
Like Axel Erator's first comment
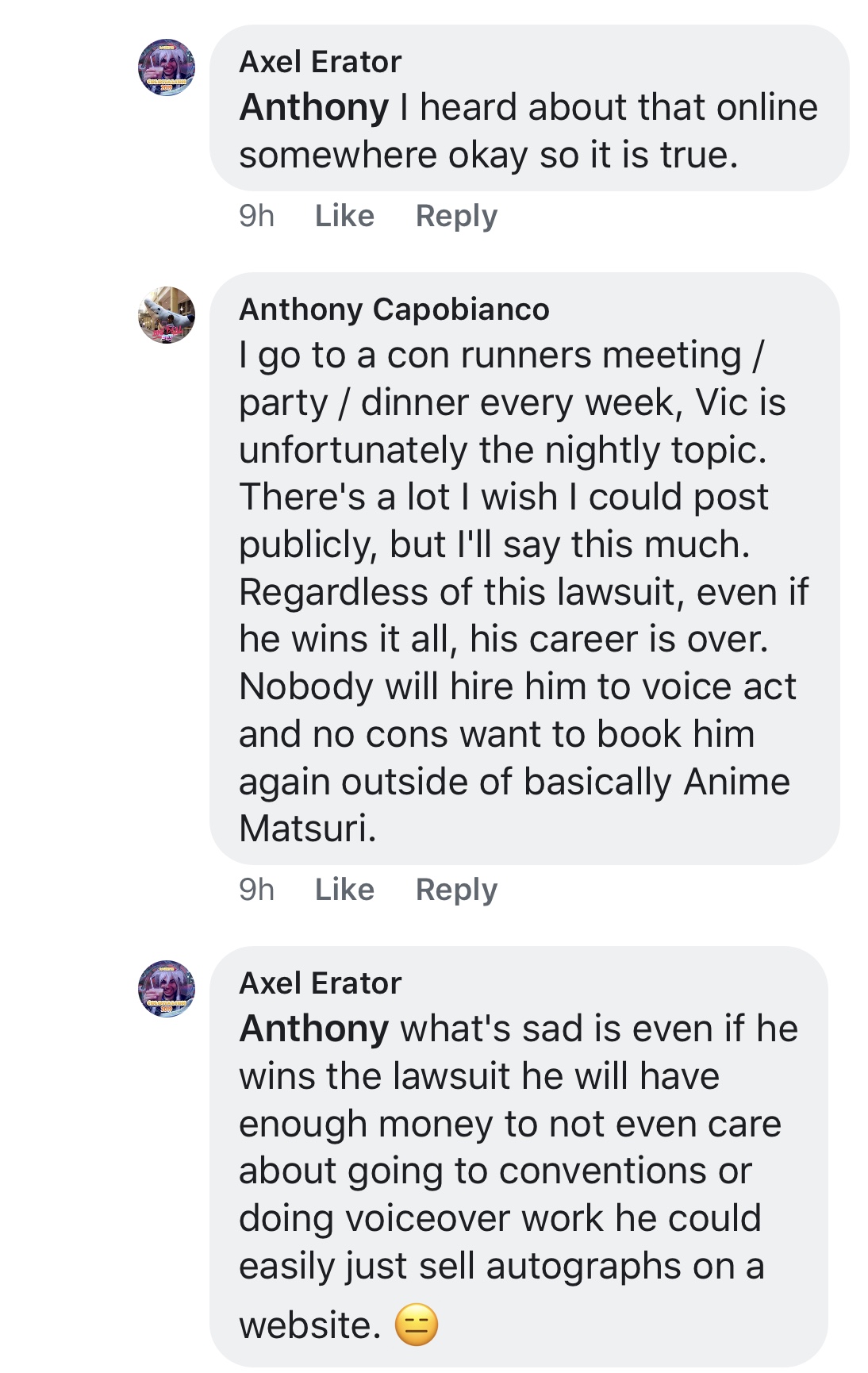pos(344,216)
